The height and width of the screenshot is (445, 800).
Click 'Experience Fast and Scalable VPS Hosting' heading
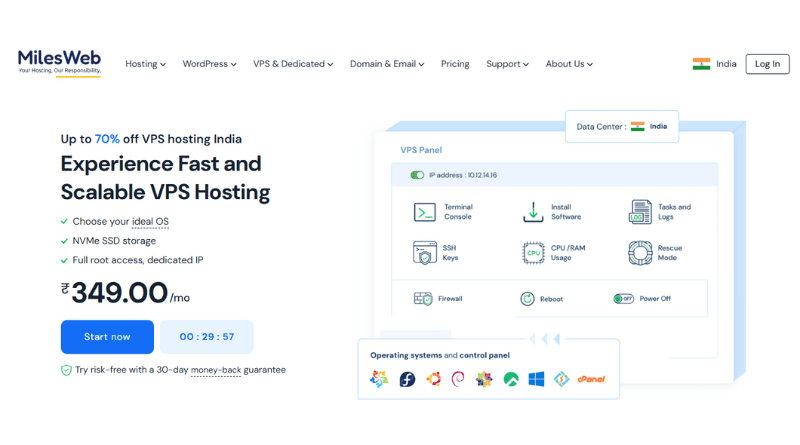[x=165, y=178]
